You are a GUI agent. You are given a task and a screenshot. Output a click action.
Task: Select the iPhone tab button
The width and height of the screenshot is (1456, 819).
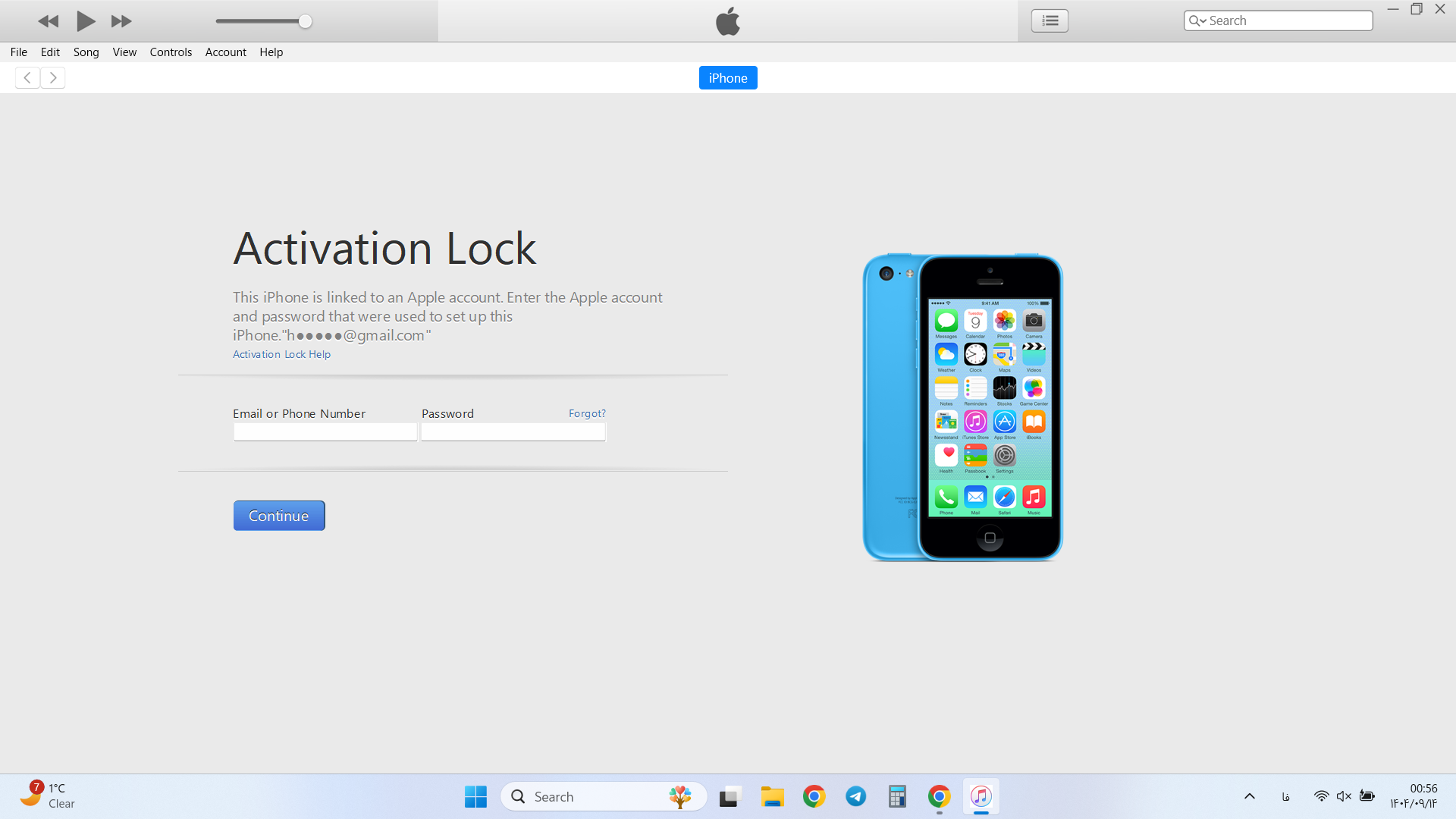728,77
